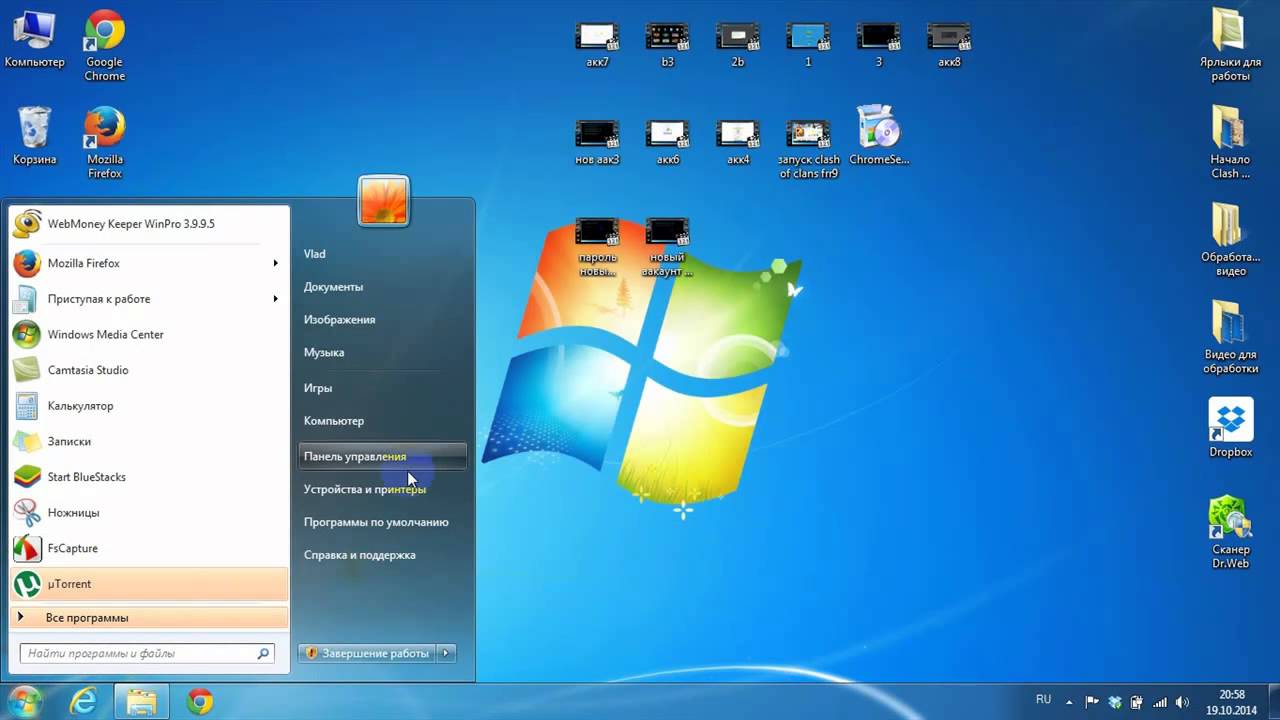Launch Windows Media Center from Start menu
The image size is (1280, 720).
[149, 334]
